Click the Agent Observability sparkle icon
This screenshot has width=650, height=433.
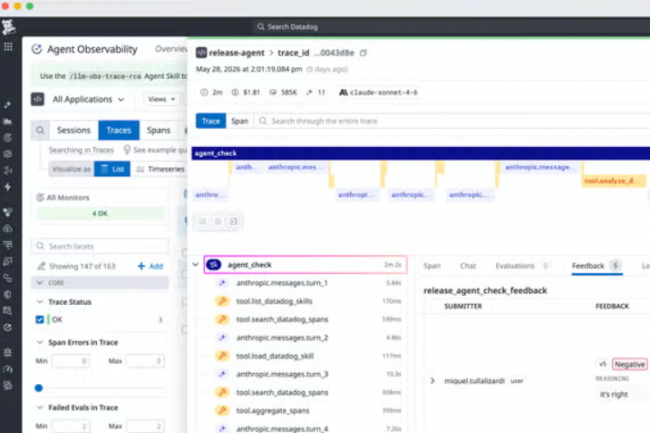point(37,49)
